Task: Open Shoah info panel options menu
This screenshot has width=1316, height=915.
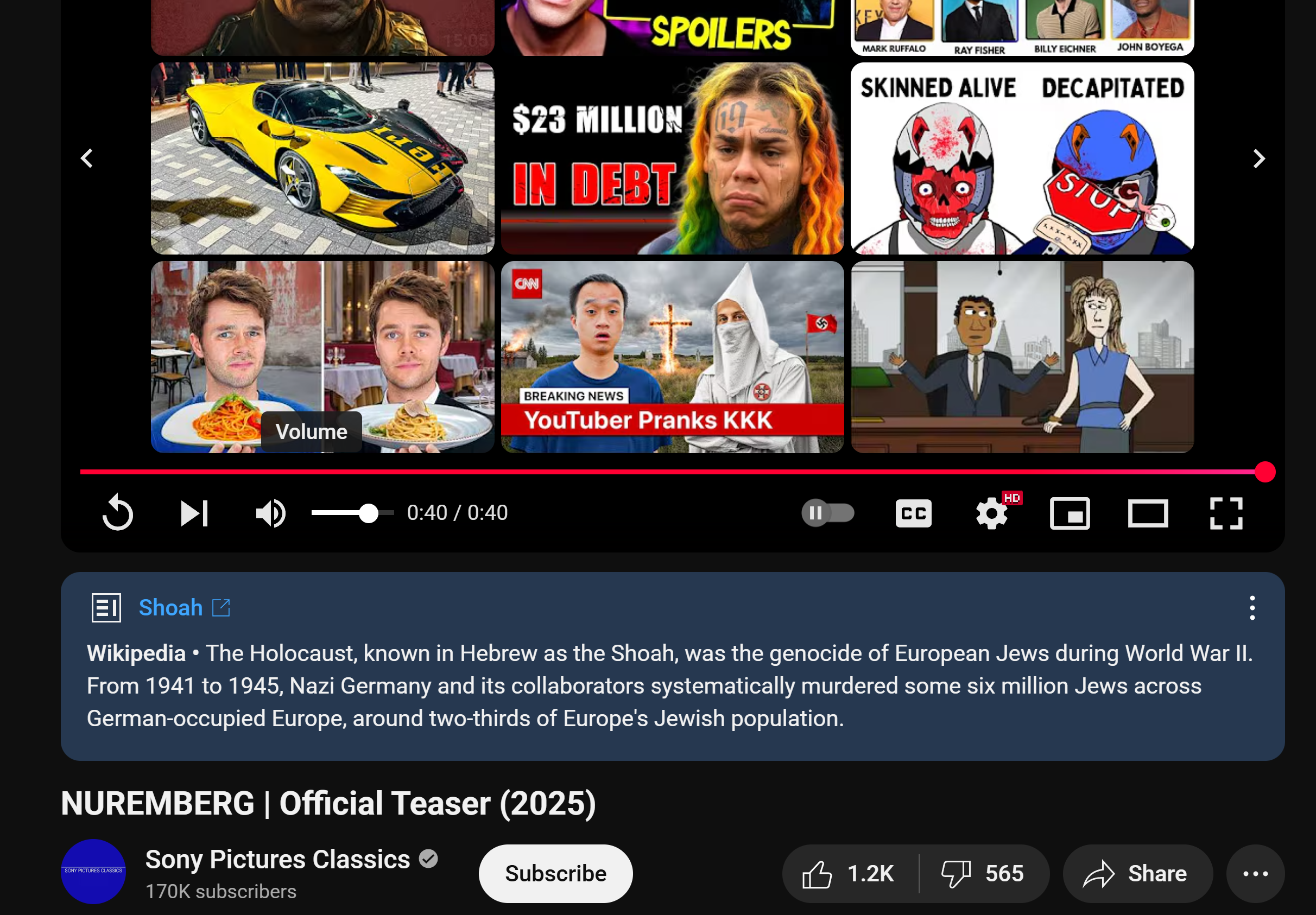Action: pyautogui.click(x=1252, y=607)
